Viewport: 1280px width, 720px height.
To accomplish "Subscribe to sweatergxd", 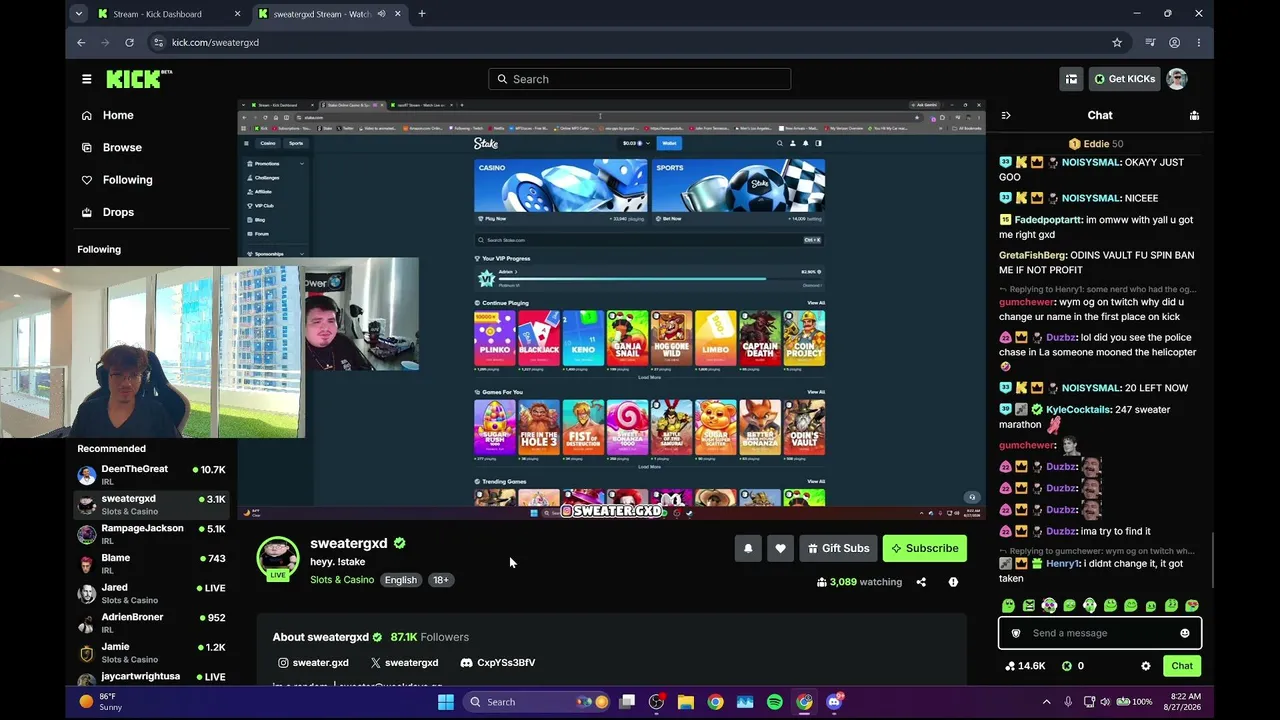I will pyautogui.click(x=925, y=548).
